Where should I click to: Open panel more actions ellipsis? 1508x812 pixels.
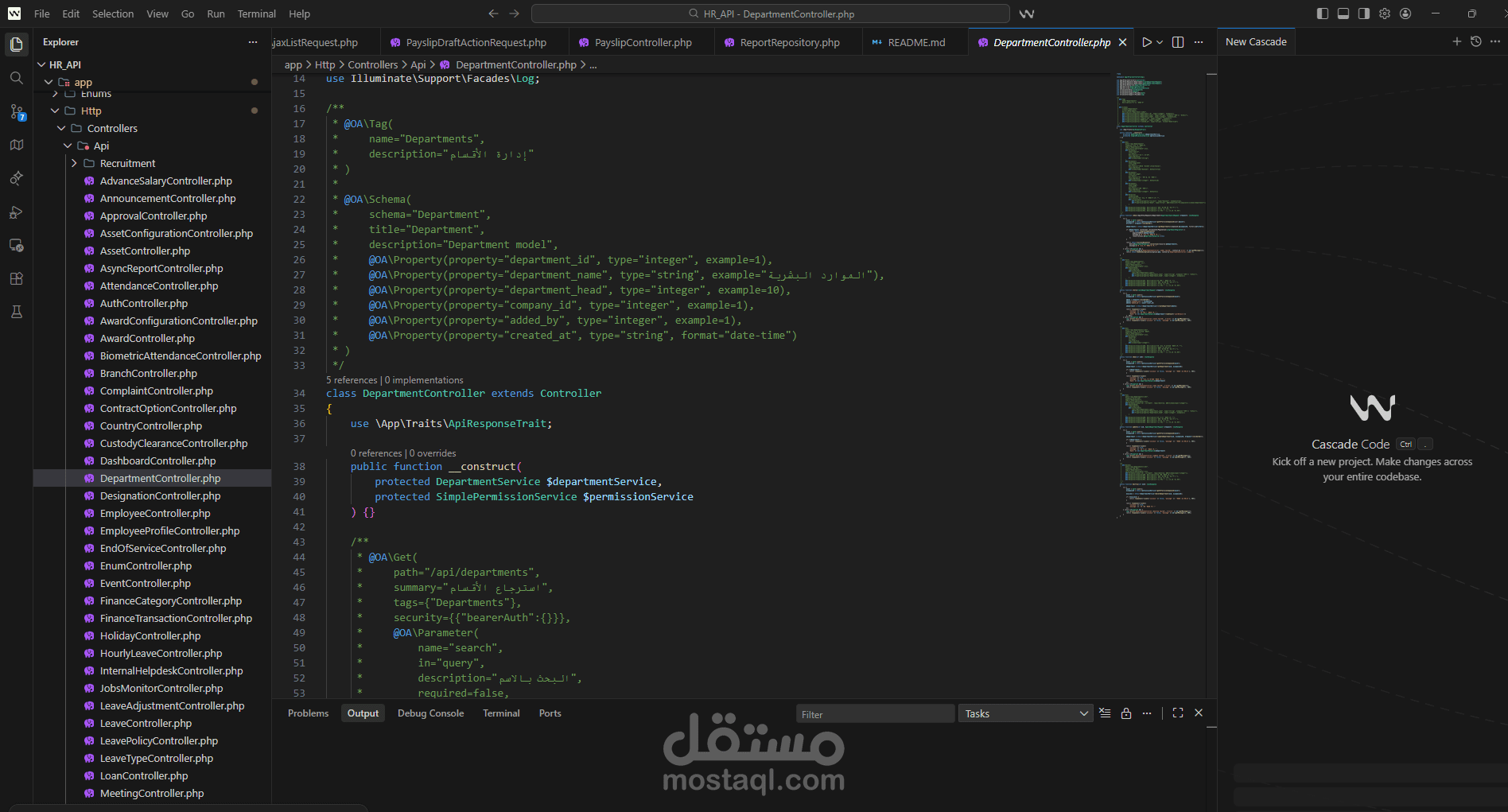coord(1147,713)
